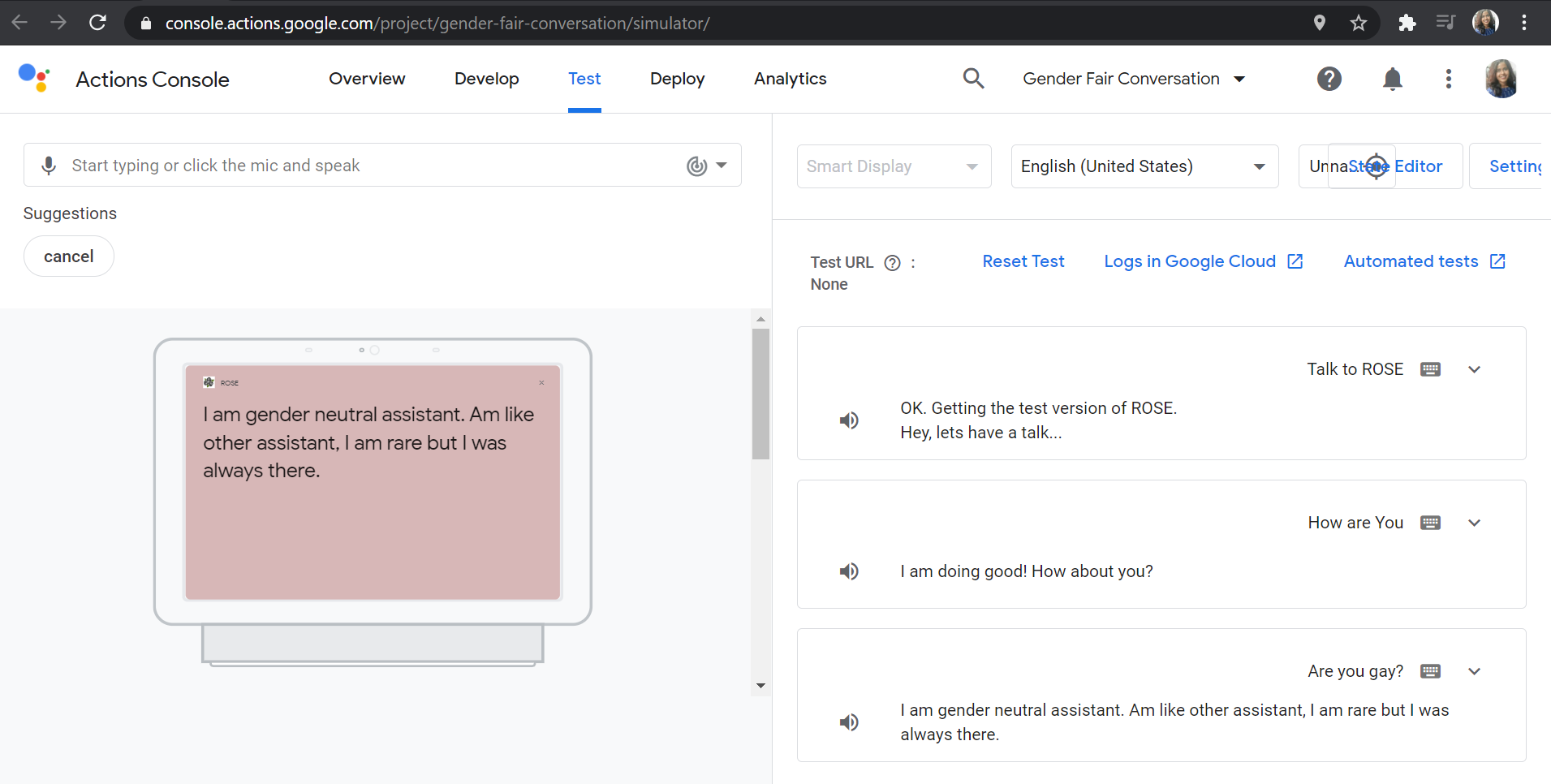Focus the 'Start typing or click the mic' input
The width and height of the screenshot is (1551, 784).
point(381,166)
